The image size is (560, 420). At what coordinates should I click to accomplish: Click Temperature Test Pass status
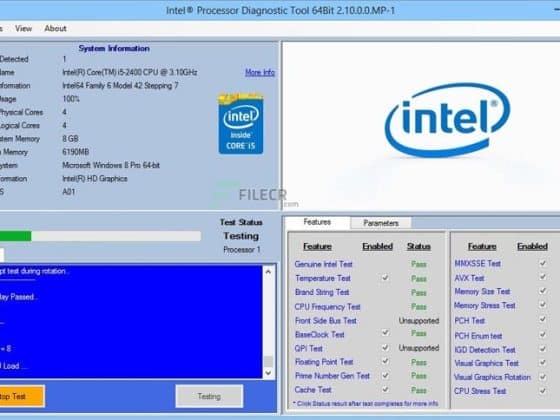[x=419, y=279]
